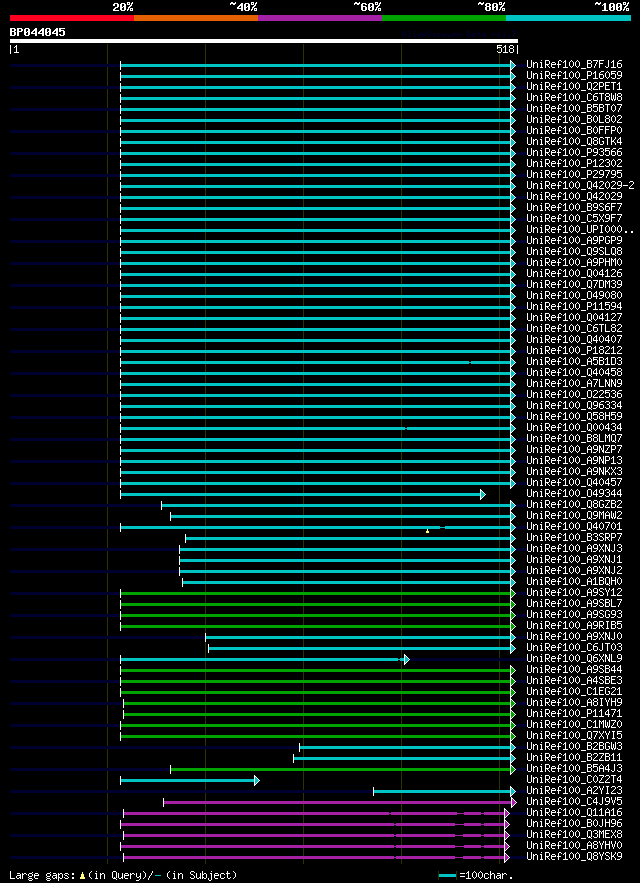640x883 pixels.
Task: Select label UniRef100_P93566
Action: [574, 153]
